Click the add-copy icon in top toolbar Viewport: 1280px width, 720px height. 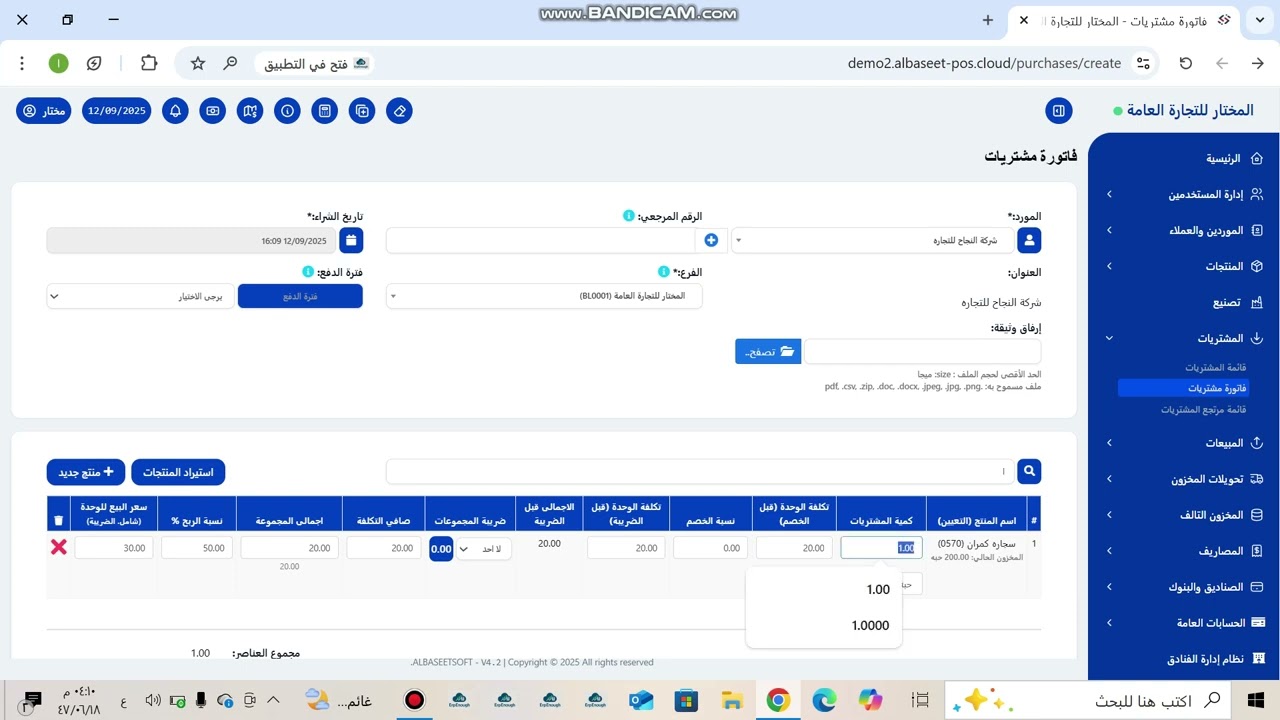pyautogui.click(x=362, y=111)
